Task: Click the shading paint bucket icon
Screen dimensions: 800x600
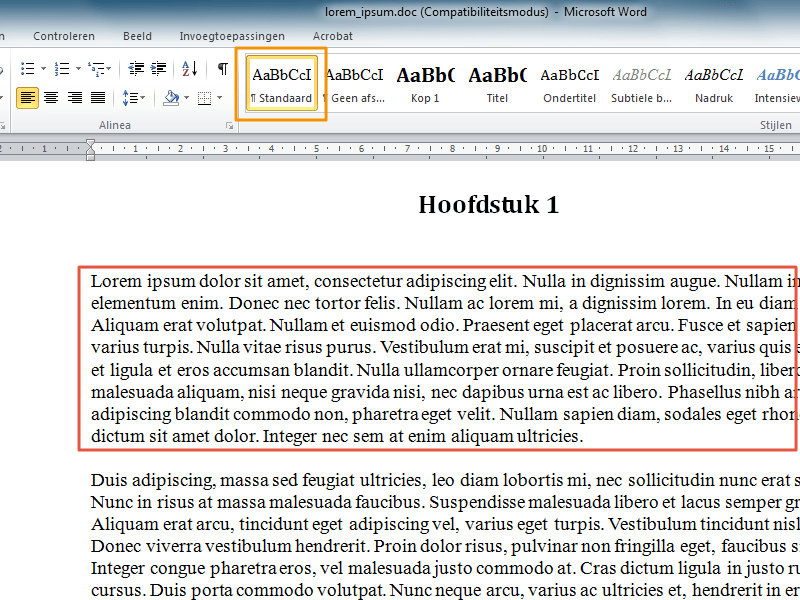Action: pyautogui.click(x=171, y=97)
